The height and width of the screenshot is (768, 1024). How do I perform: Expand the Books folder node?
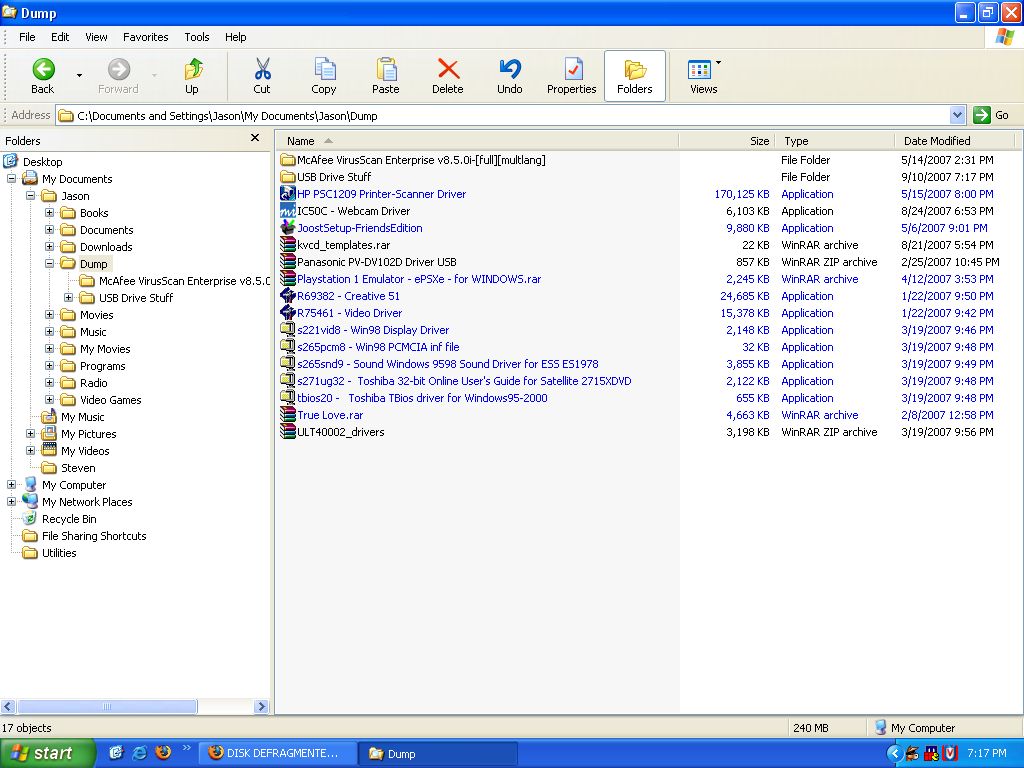[x=49, y=212]
